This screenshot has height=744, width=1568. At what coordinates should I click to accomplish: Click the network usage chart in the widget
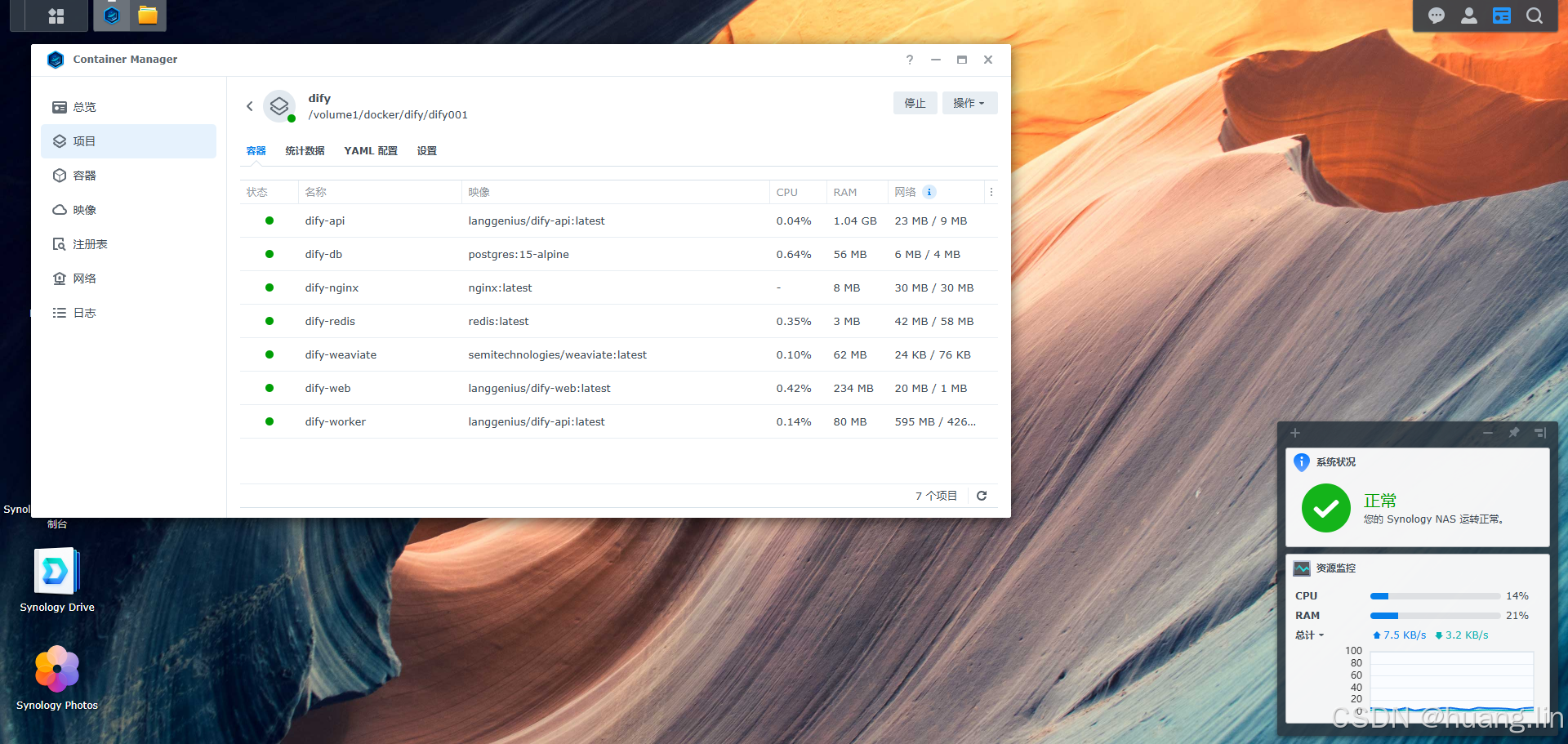click(1452, 682)
